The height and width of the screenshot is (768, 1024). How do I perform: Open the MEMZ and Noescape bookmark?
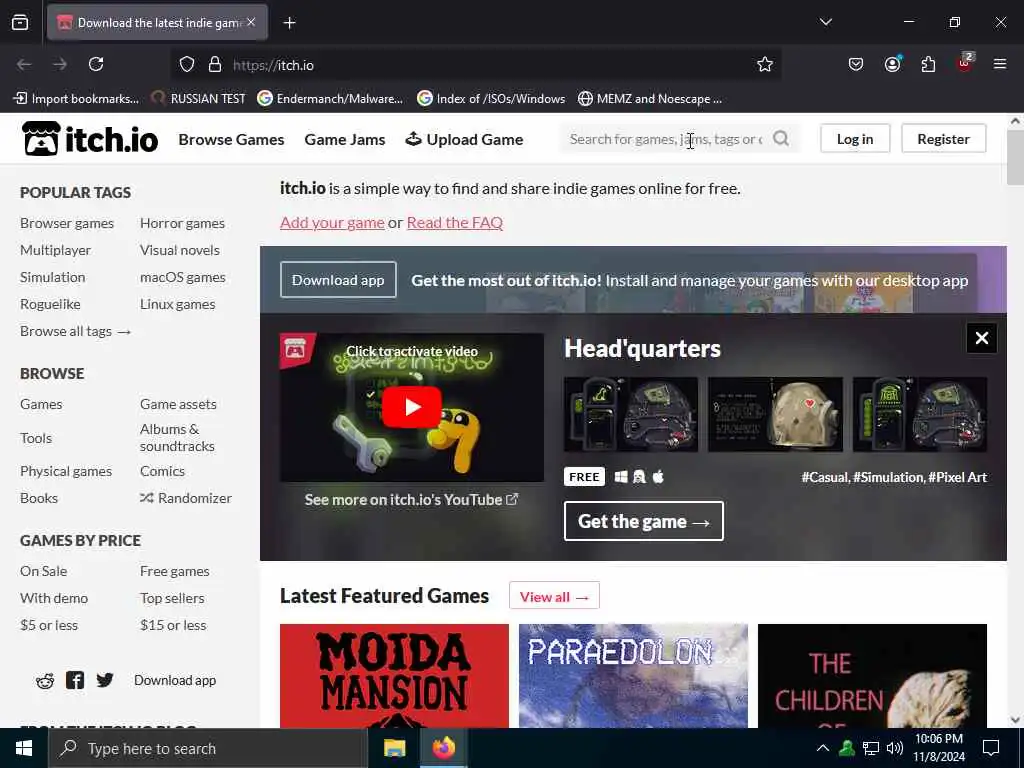click(650, 99)
